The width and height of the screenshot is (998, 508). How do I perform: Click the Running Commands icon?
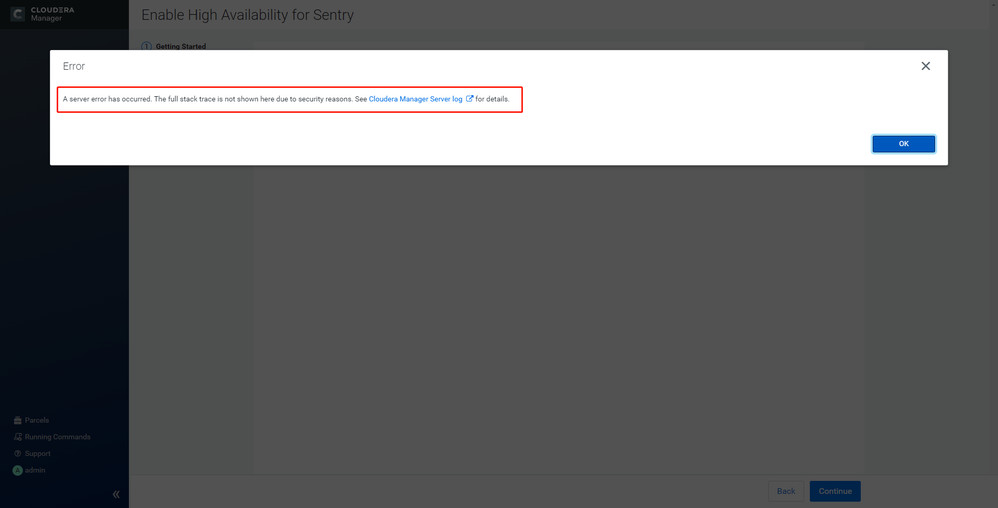[x=18, y=437]
